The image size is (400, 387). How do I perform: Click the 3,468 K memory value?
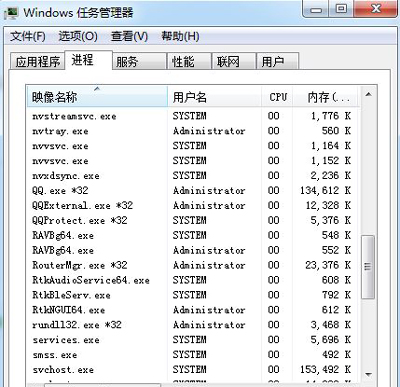(331, 325)
